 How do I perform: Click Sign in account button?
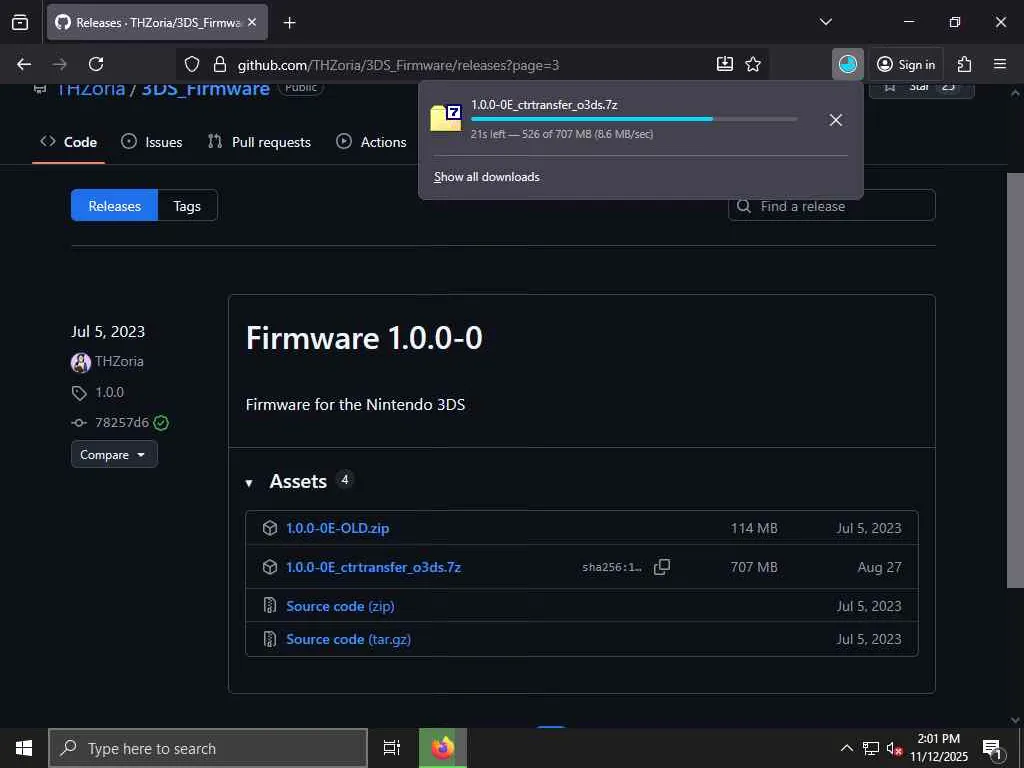[x=906, y=64]
